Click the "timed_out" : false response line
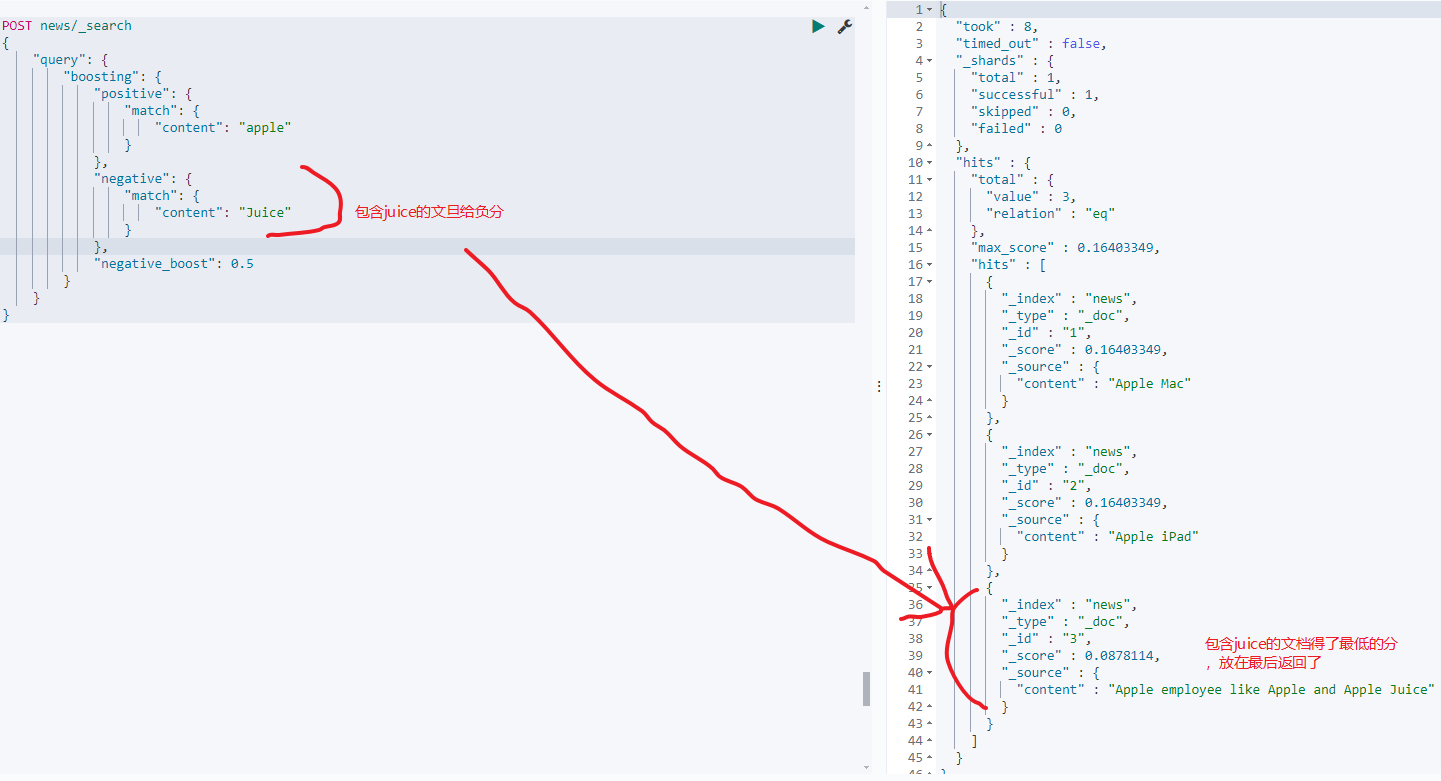Viewport: 1441px width, 781px height. (1031, 44)
